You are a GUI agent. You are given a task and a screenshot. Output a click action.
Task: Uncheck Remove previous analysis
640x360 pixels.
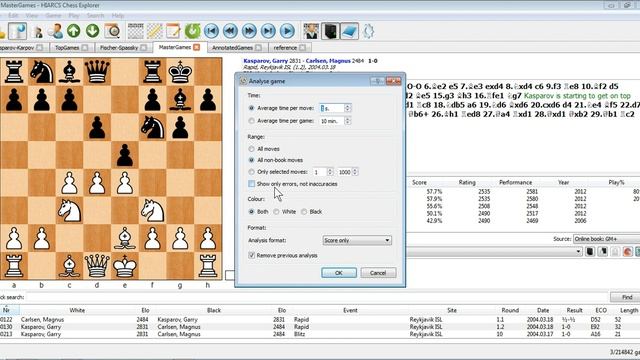coord(251,255)
